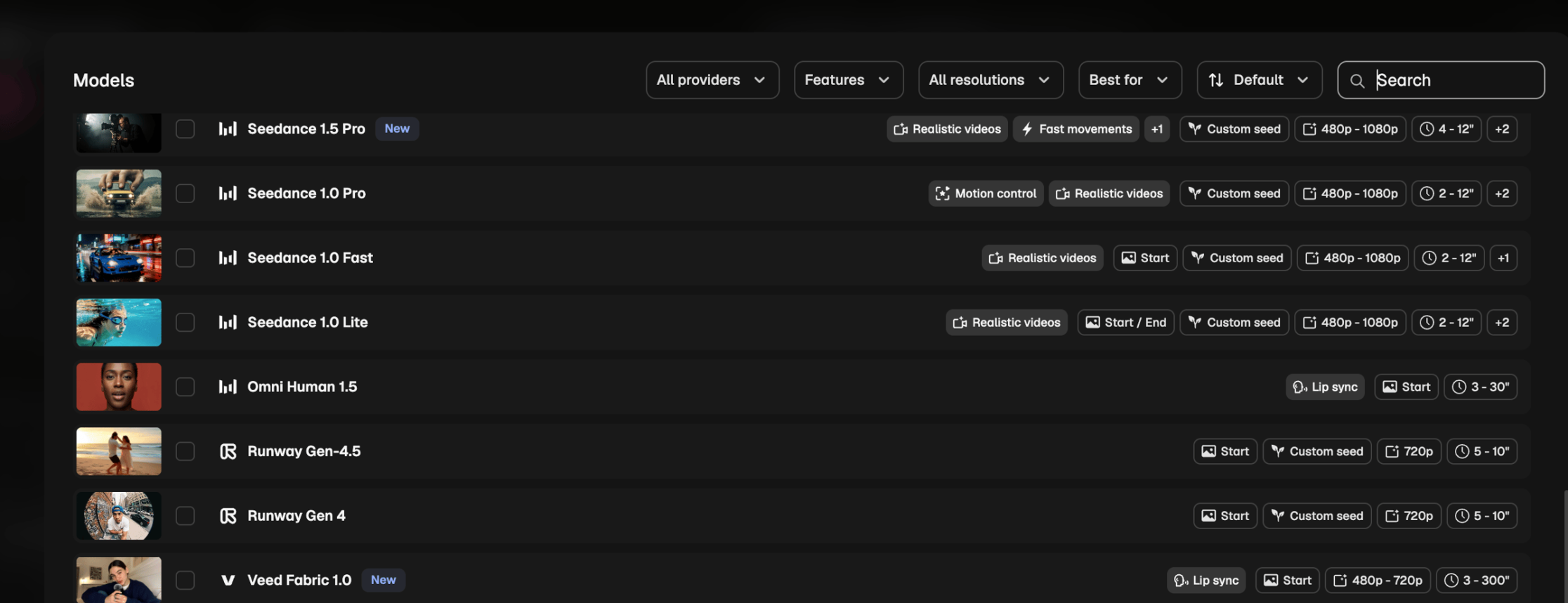Click the provider icon beside Seedance 1.5 Pro
Image resolution: width=1568 pixels, height=603 pixels.
pos(228,129)
